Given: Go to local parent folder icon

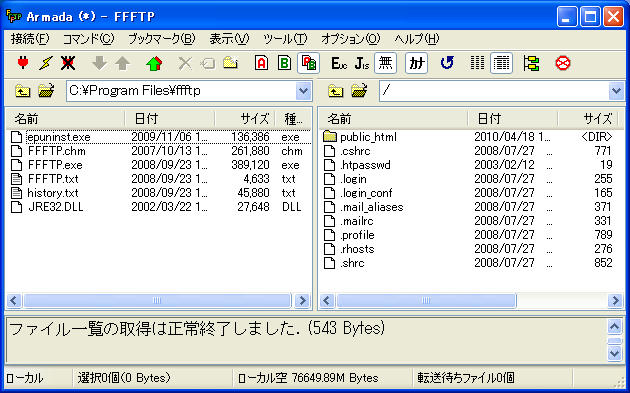Looking at the screenshot, I should point(22,91).
